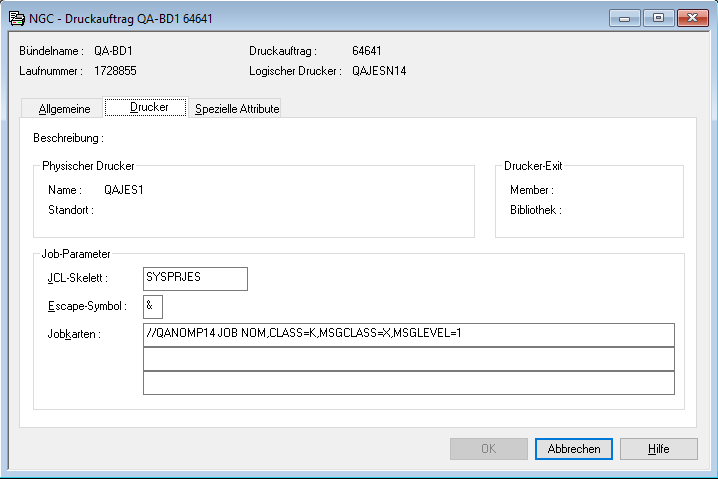Click the NGC application icon in title bar
Image resolution: width=718 pixels, height=479 pixels.
pos(16,18)
